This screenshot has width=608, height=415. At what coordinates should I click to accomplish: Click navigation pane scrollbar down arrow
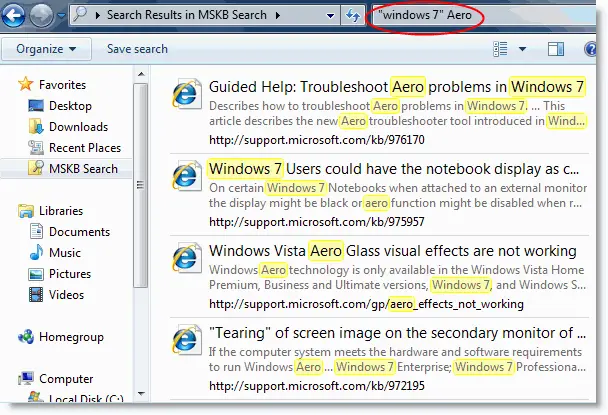pyautogui.click(x=142, y=394)
